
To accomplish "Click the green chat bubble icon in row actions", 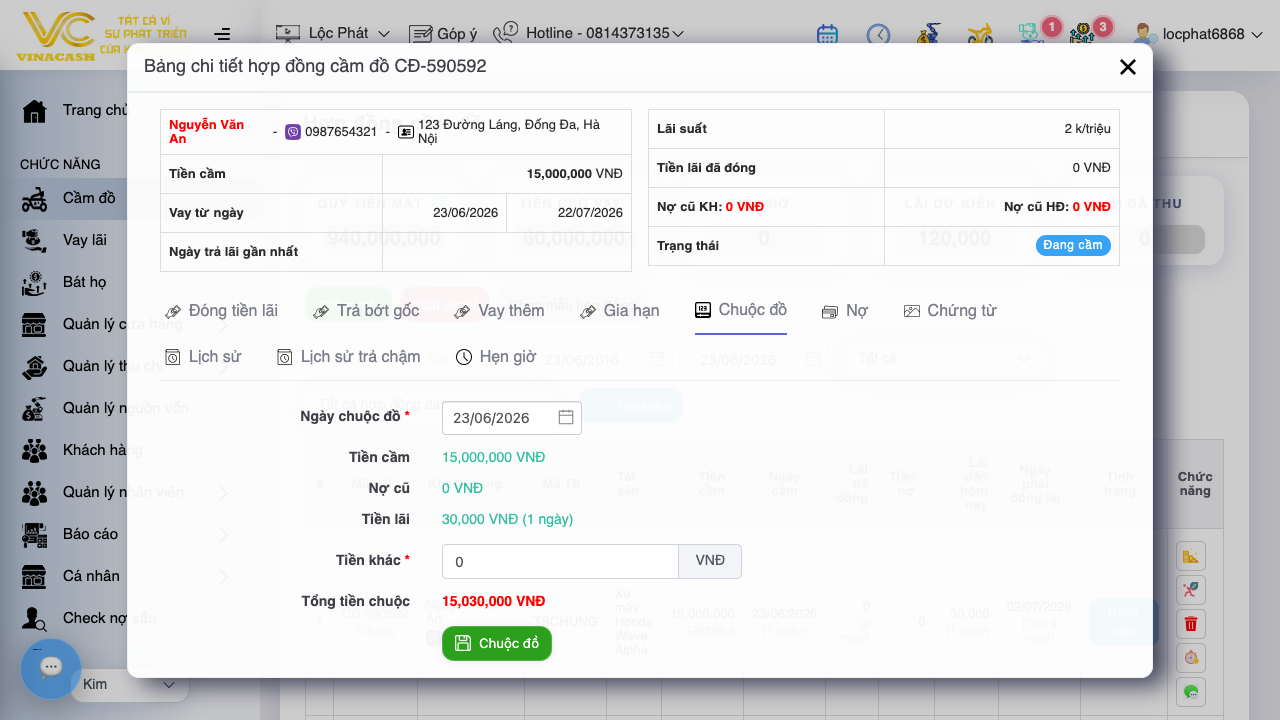I will tap(1191, 692).
